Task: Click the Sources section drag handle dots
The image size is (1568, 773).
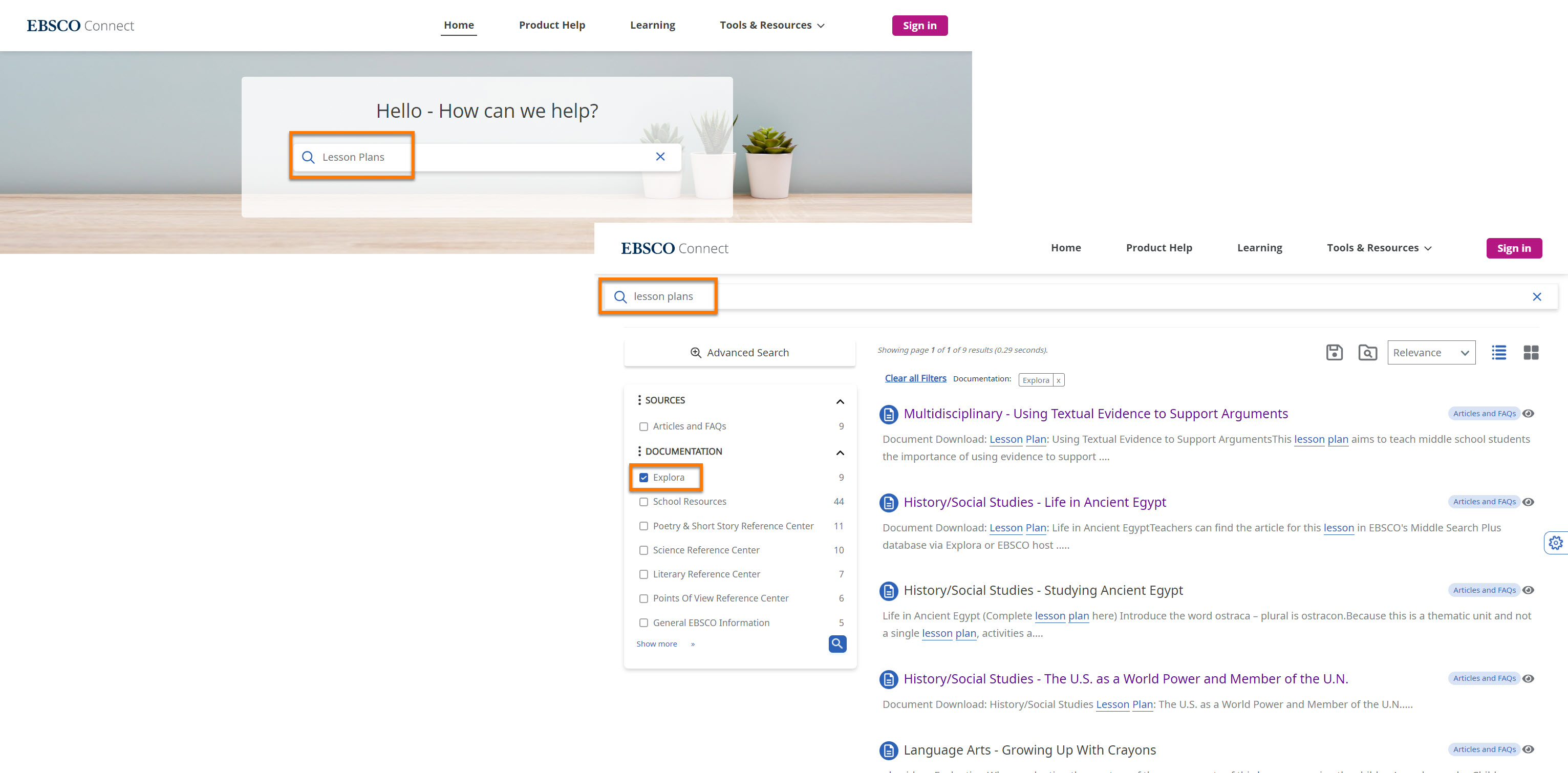Action: [639, 400]
